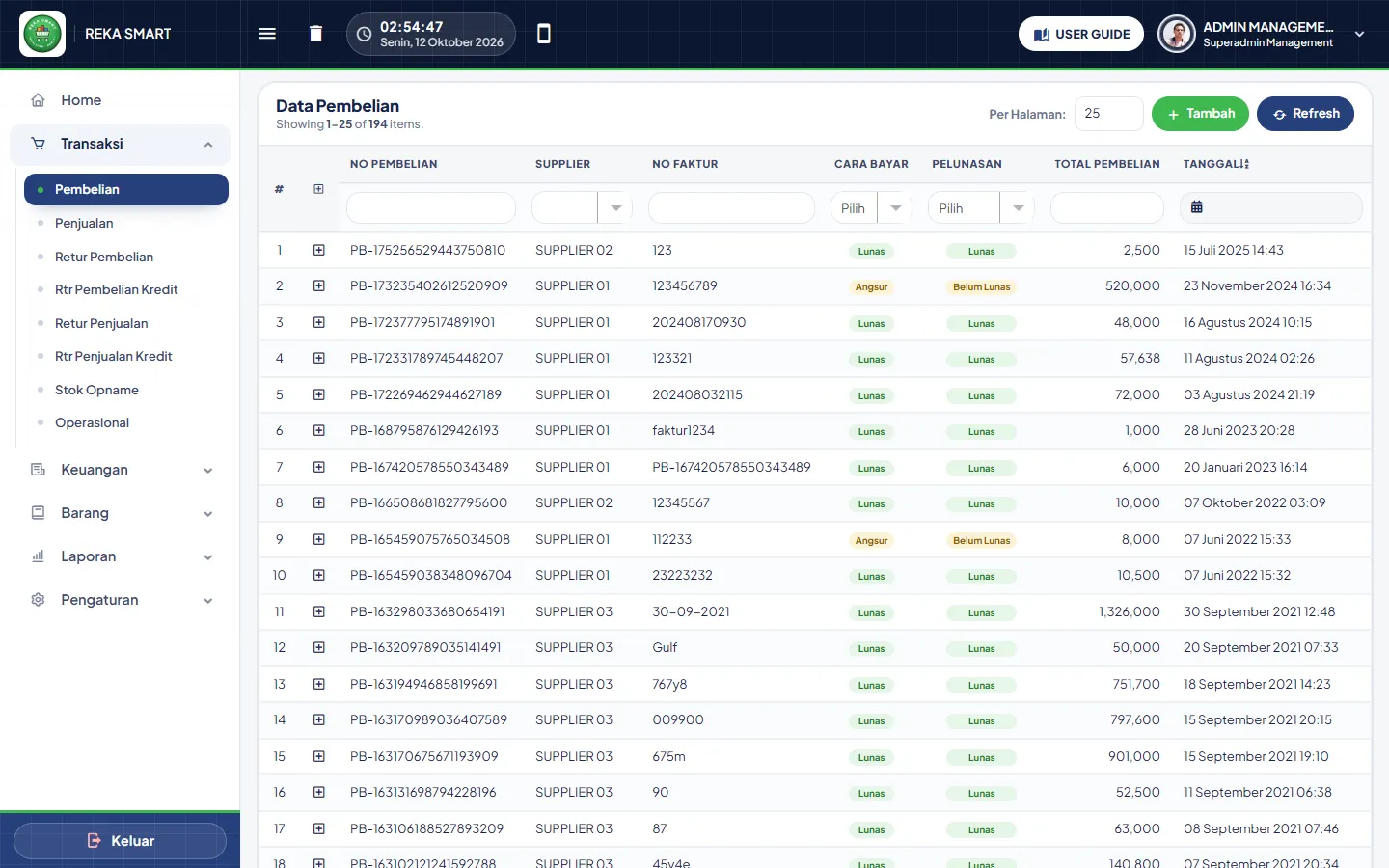Click the Tanggal column sort icon
The width and height of the screenshot is (1389, 868).
(x=1246, y=164)
